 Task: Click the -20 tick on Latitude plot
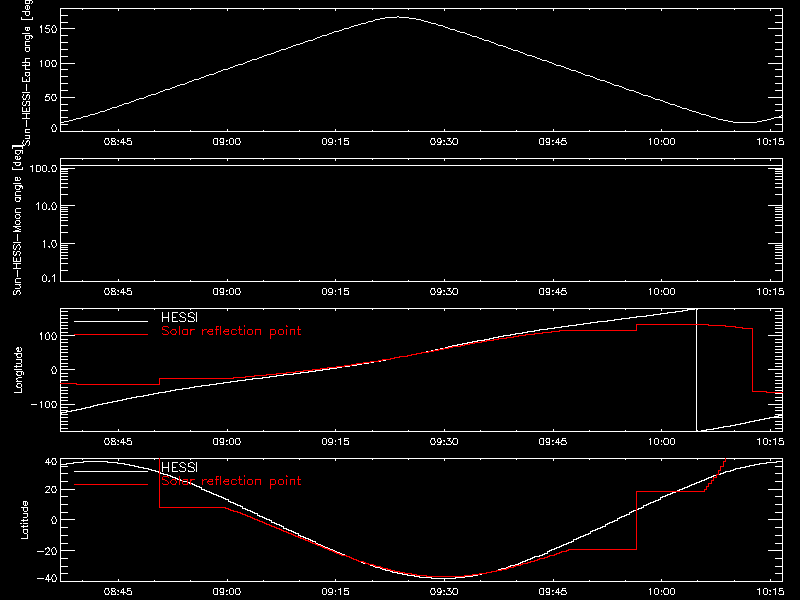(x=47, y=551)
